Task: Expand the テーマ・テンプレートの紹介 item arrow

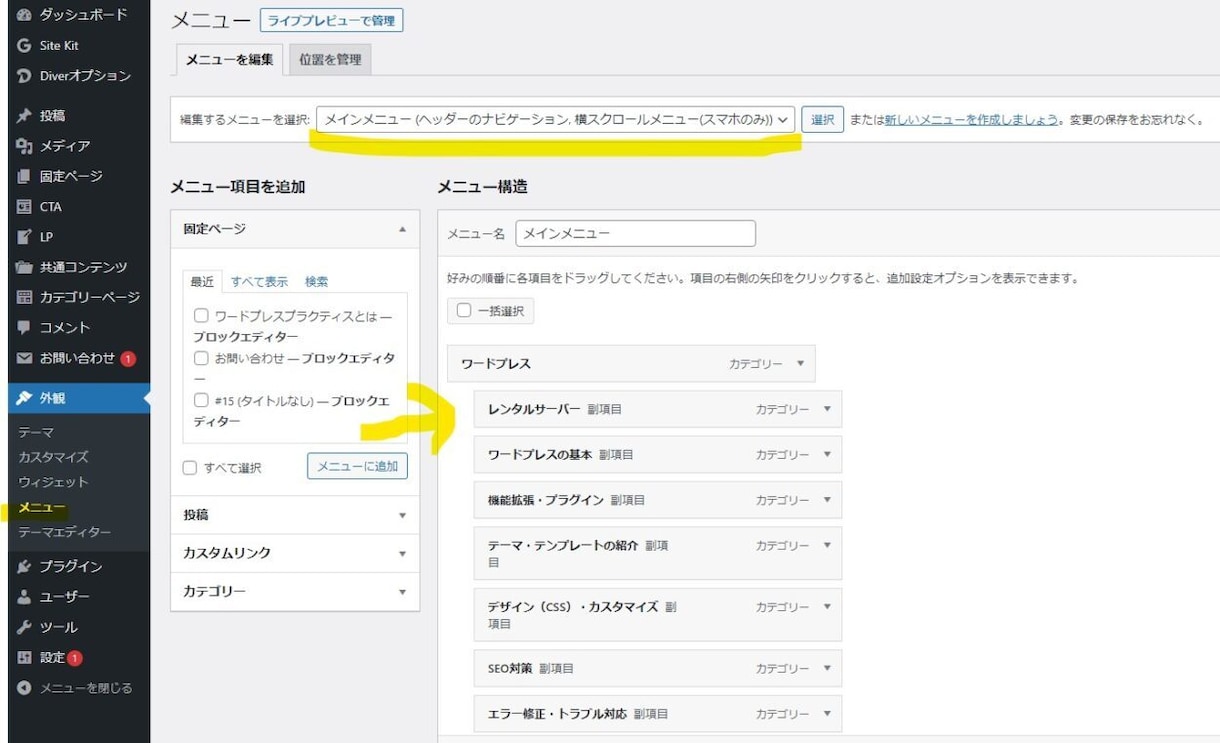Action: [x=827, y=546]
